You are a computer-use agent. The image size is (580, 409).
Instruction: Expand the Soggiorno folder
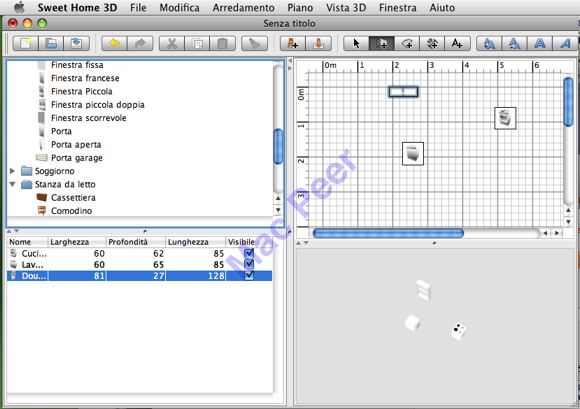(13, 171)
